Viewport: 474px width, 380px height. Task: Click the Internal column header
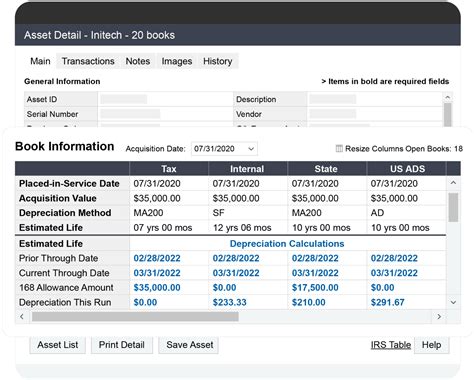247,169
